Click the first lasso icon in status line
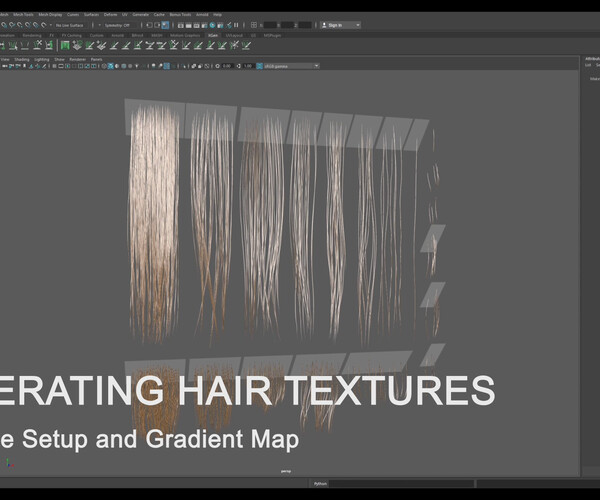 (x=4, y=25)
